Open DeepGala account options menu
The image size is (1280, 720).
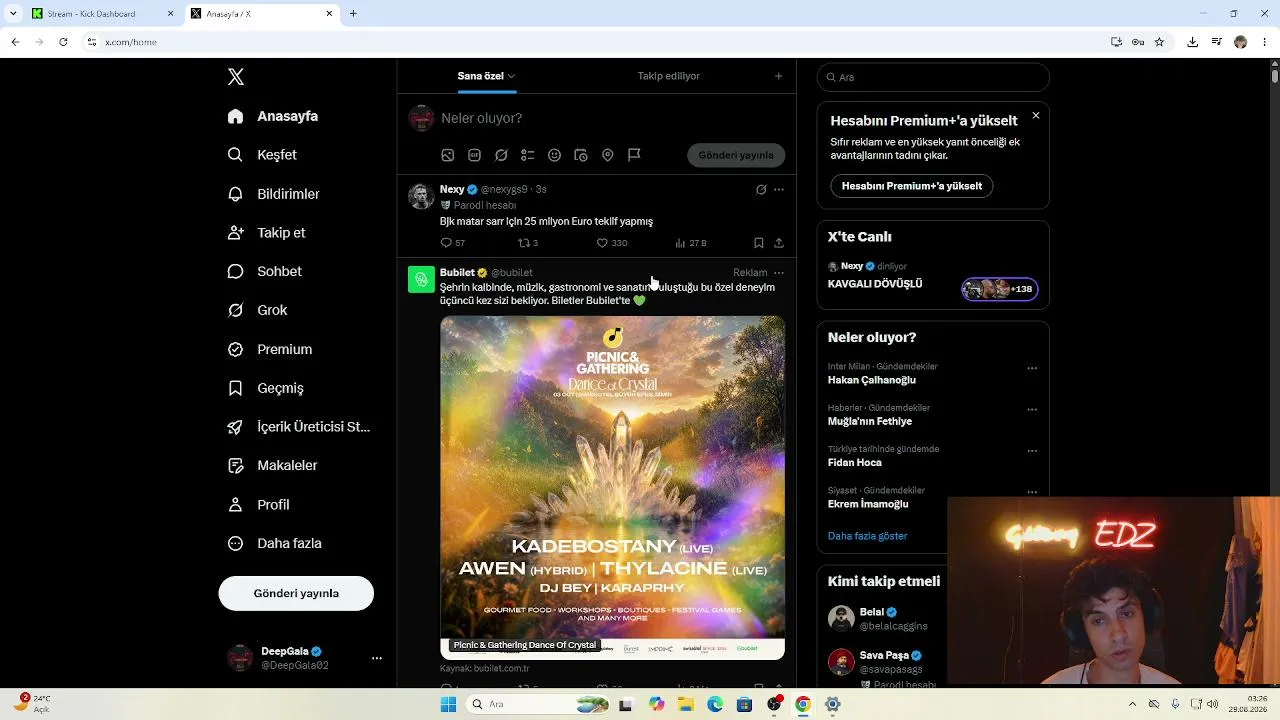pos(377,658)
